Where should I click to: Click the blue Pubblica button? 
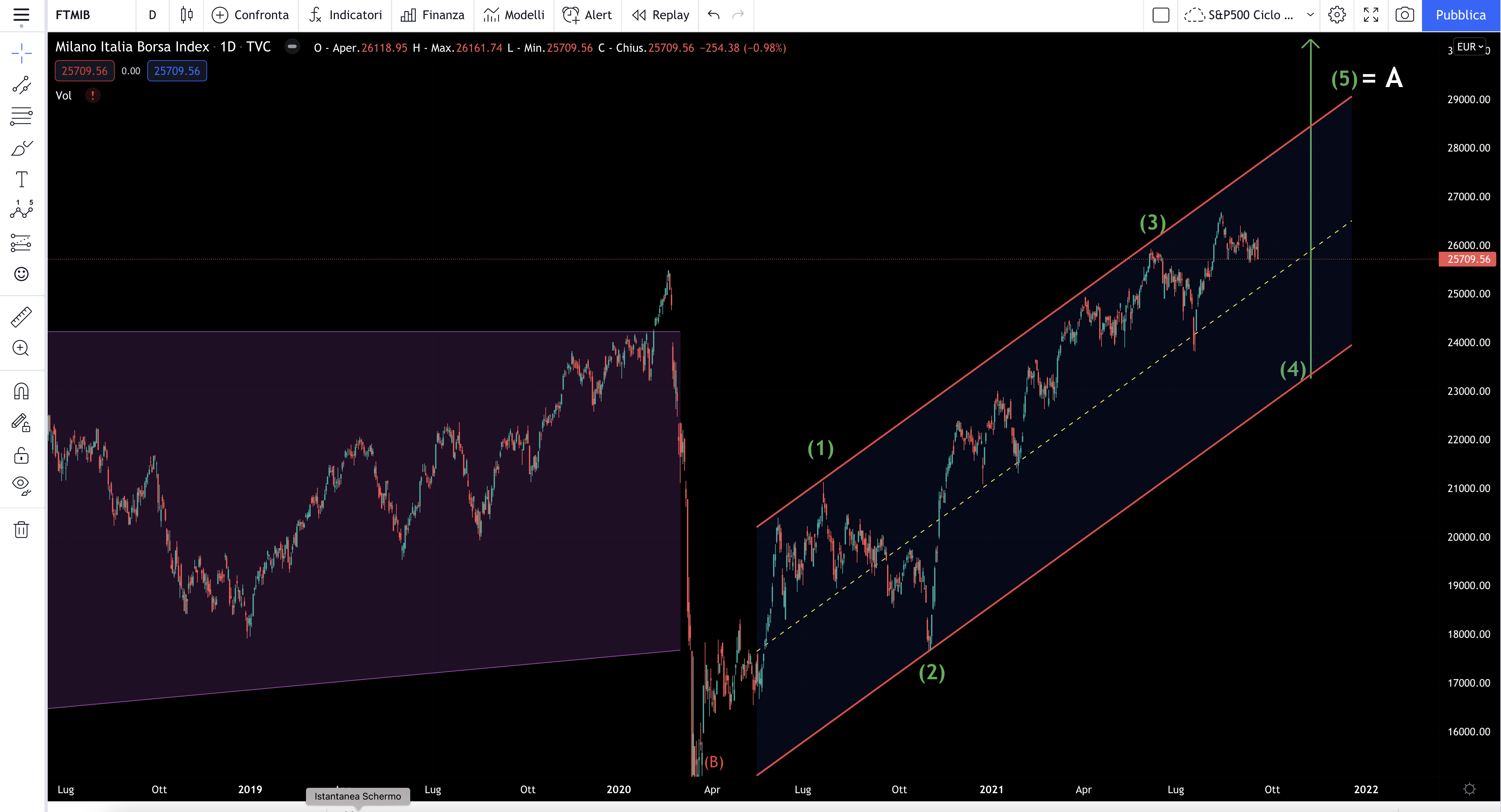coord(1461,15)
